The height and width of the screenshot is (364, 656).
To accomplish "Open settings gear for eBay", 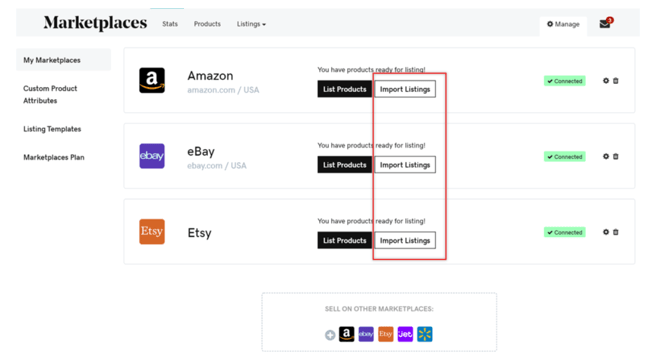I will [606, 156].
